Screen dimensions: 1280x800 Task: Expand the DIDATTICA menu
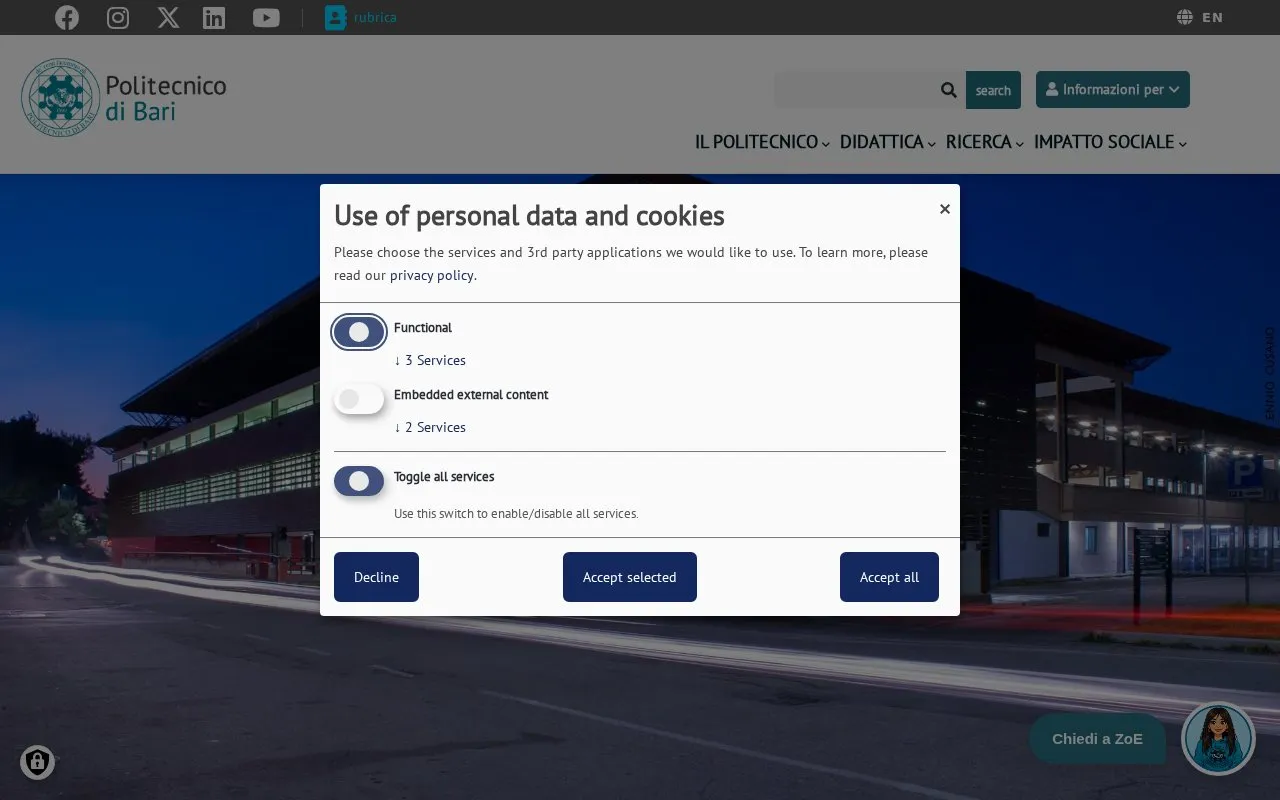(888, 142)
